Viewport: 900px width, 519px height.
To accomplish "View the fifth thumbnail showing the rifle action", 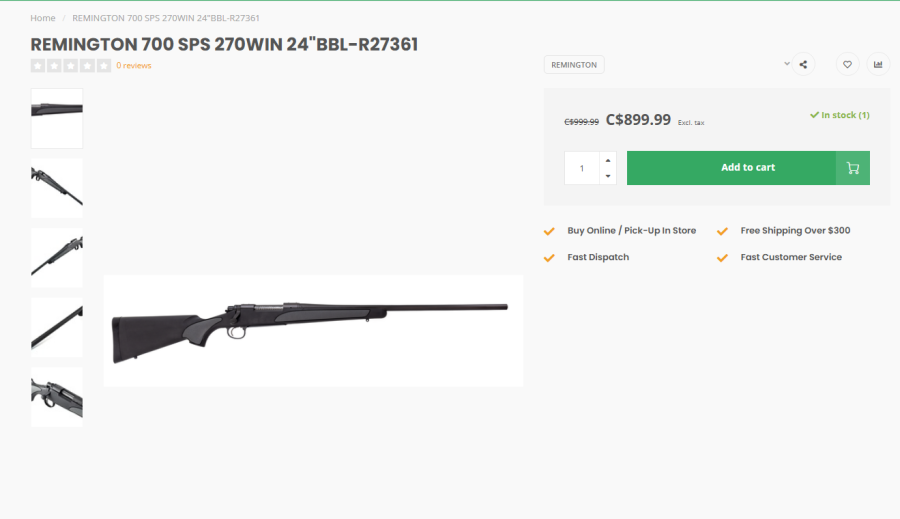I will (x=57, y=396).
